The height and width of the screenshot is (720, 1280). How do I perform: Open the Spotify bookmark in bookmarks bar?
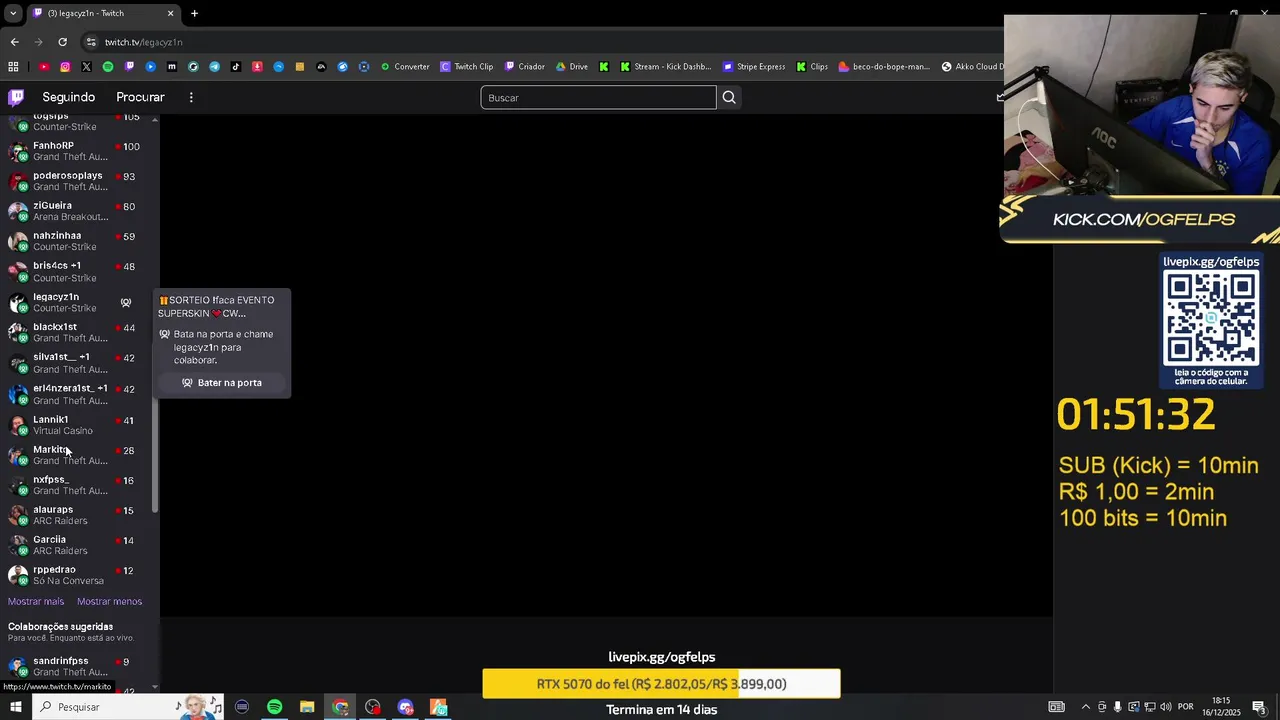108,67
